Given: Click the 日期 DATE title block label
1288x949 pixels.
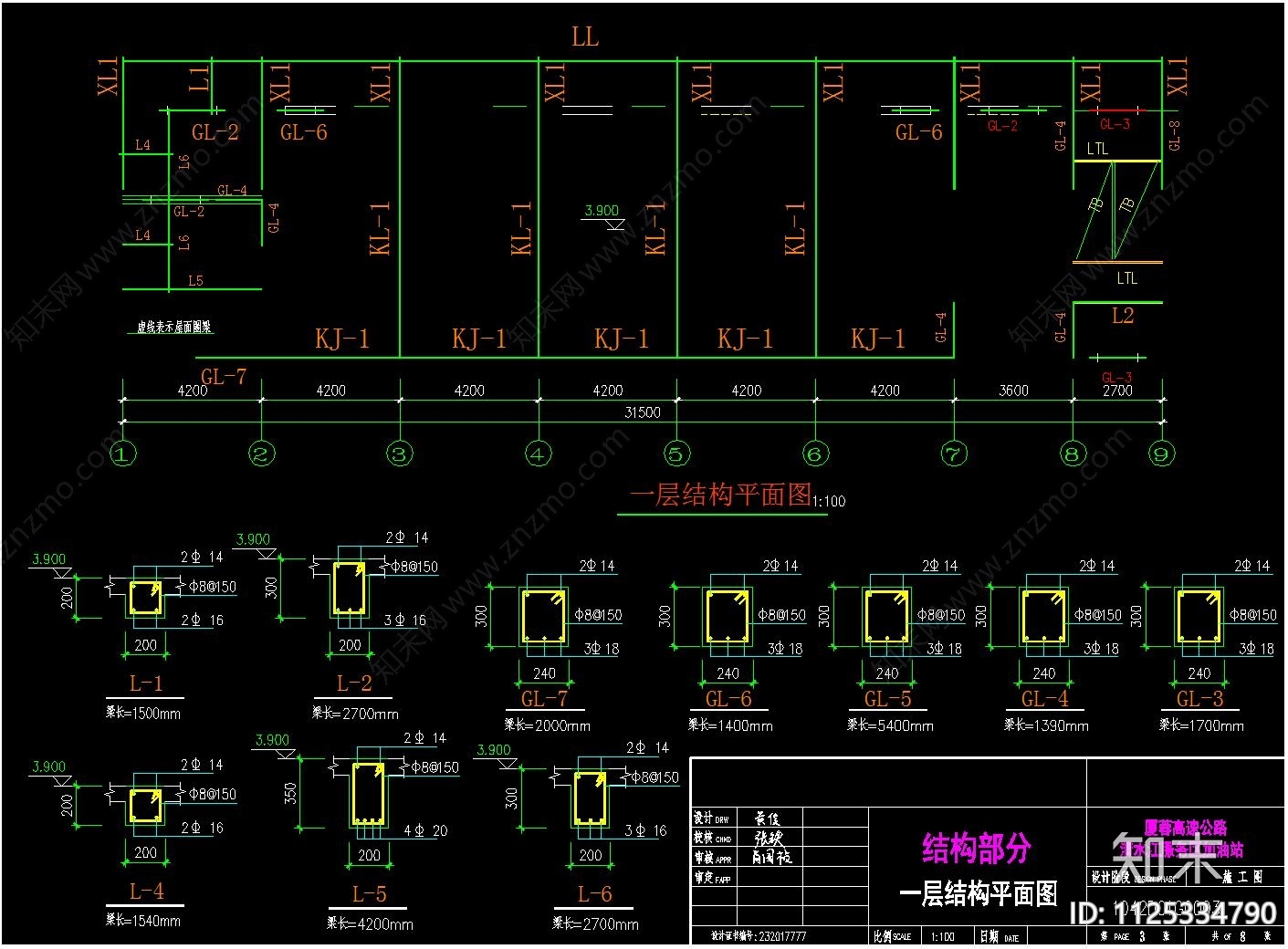Looking at the screenshot, I should [1000, 936].
